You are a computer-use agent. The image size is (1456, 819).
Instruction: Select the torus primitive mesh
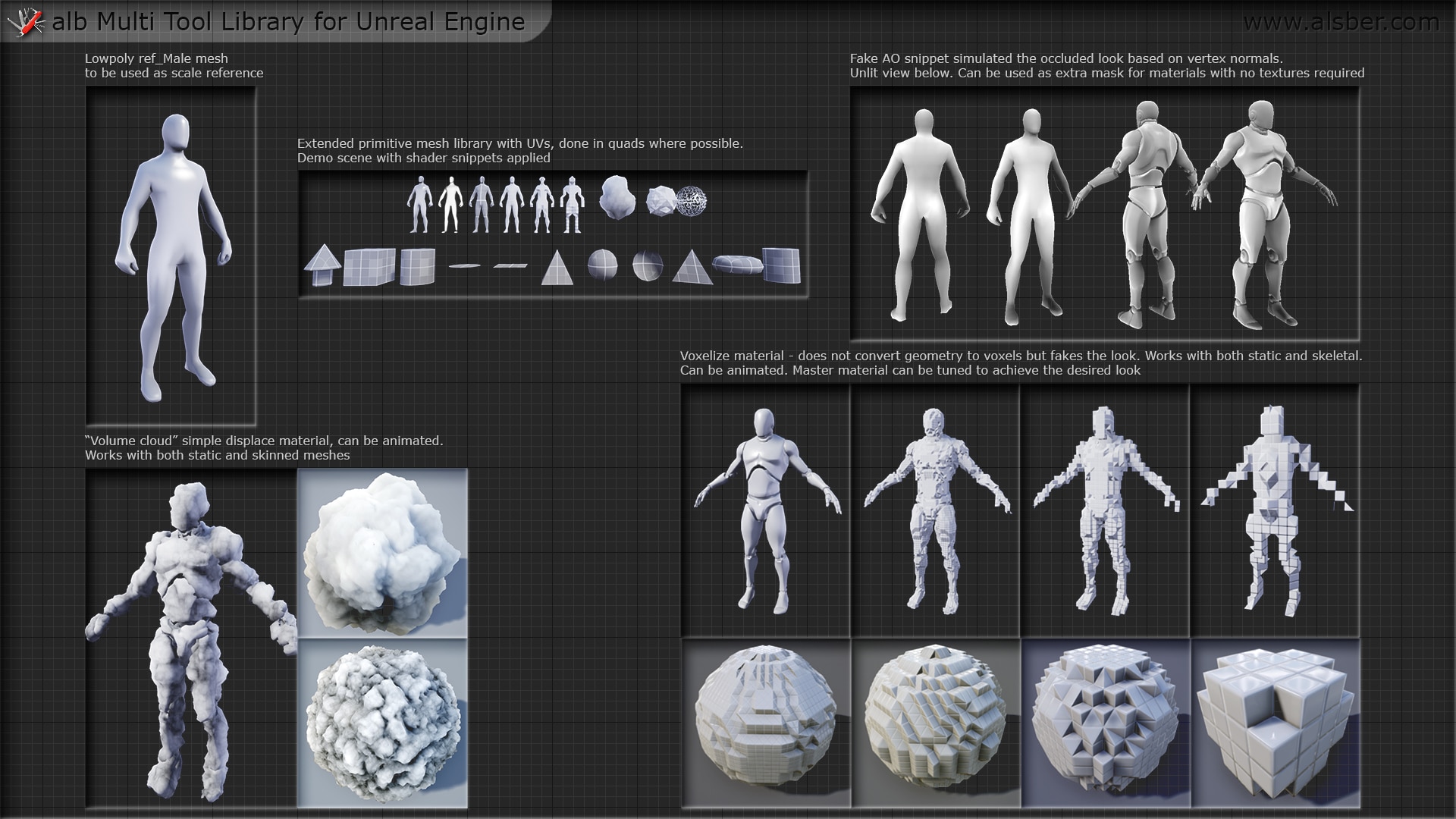pos(737,264)
